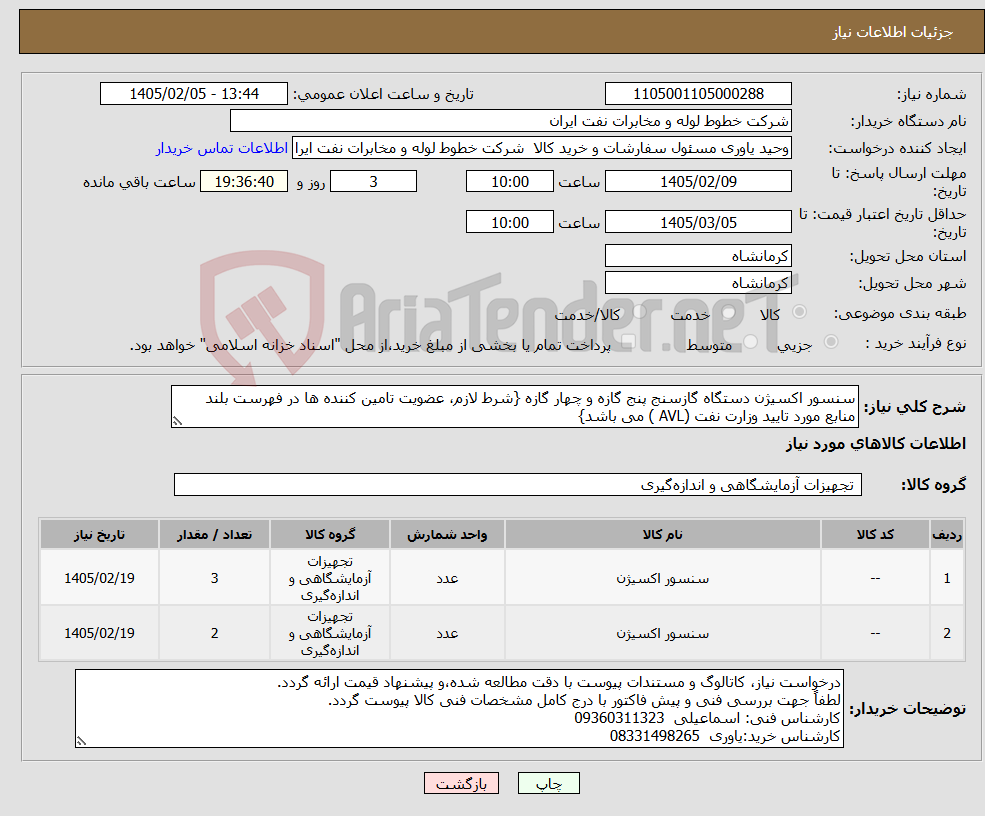Image resolution: width=985 pixels, height=816 pixels.
Task: Click the remaining days field showing 3
Action: (x=373, y=182)
